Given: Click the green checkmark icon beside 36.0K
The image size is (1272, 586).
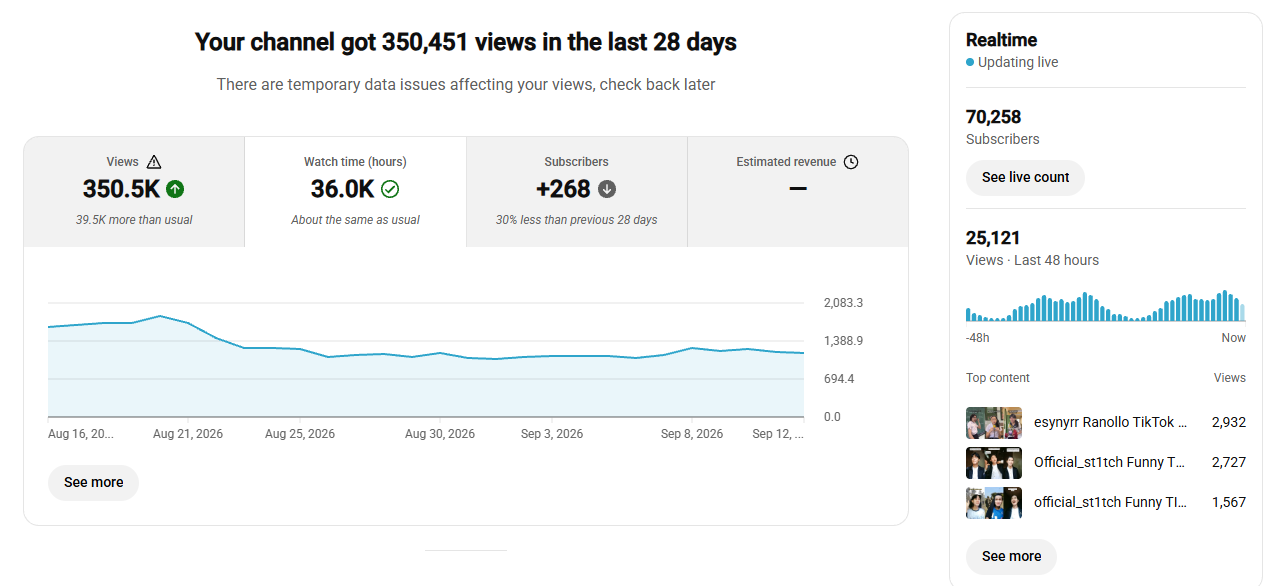Looking at the screenshot, I should (390, 189).
